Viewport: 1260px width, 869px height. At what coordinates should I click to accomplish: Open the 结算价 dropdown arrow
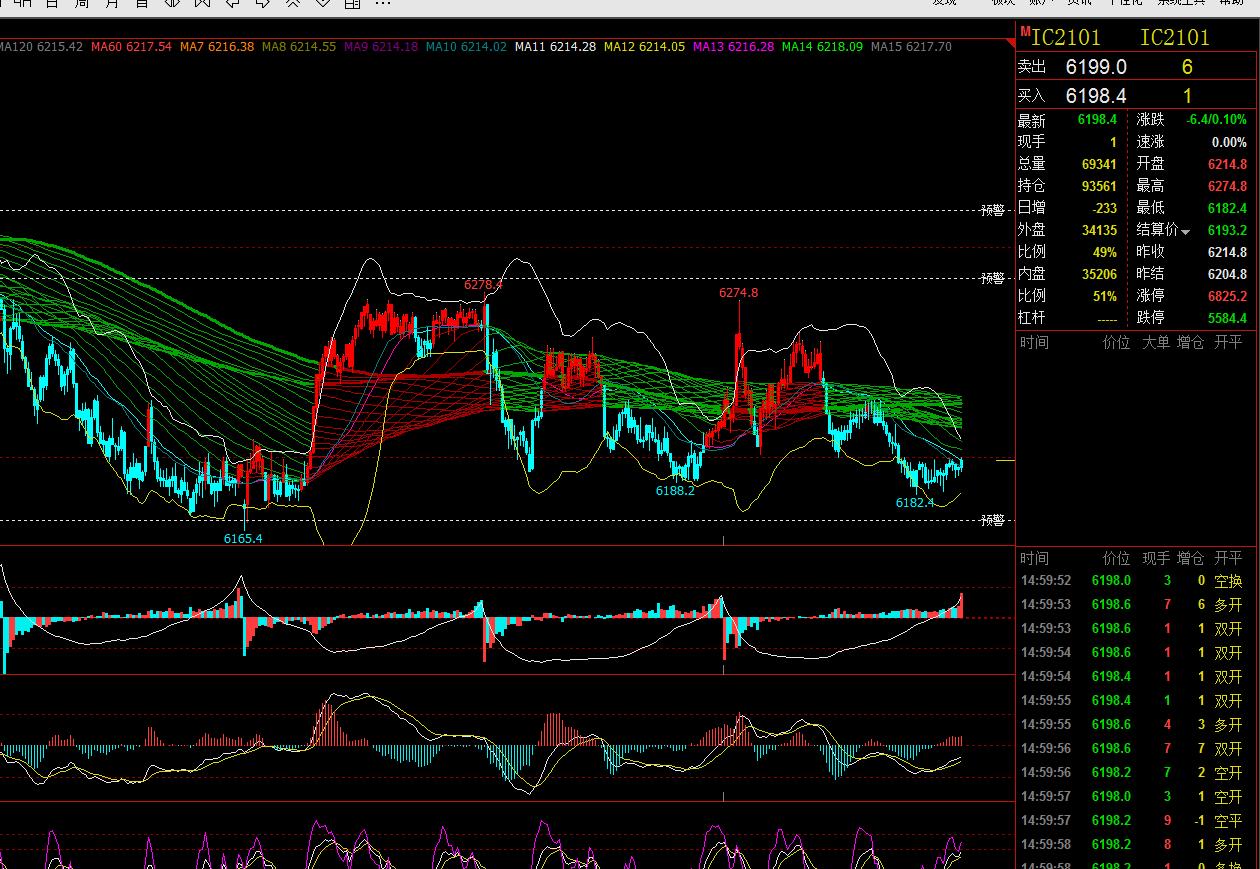coord(1186,232)
